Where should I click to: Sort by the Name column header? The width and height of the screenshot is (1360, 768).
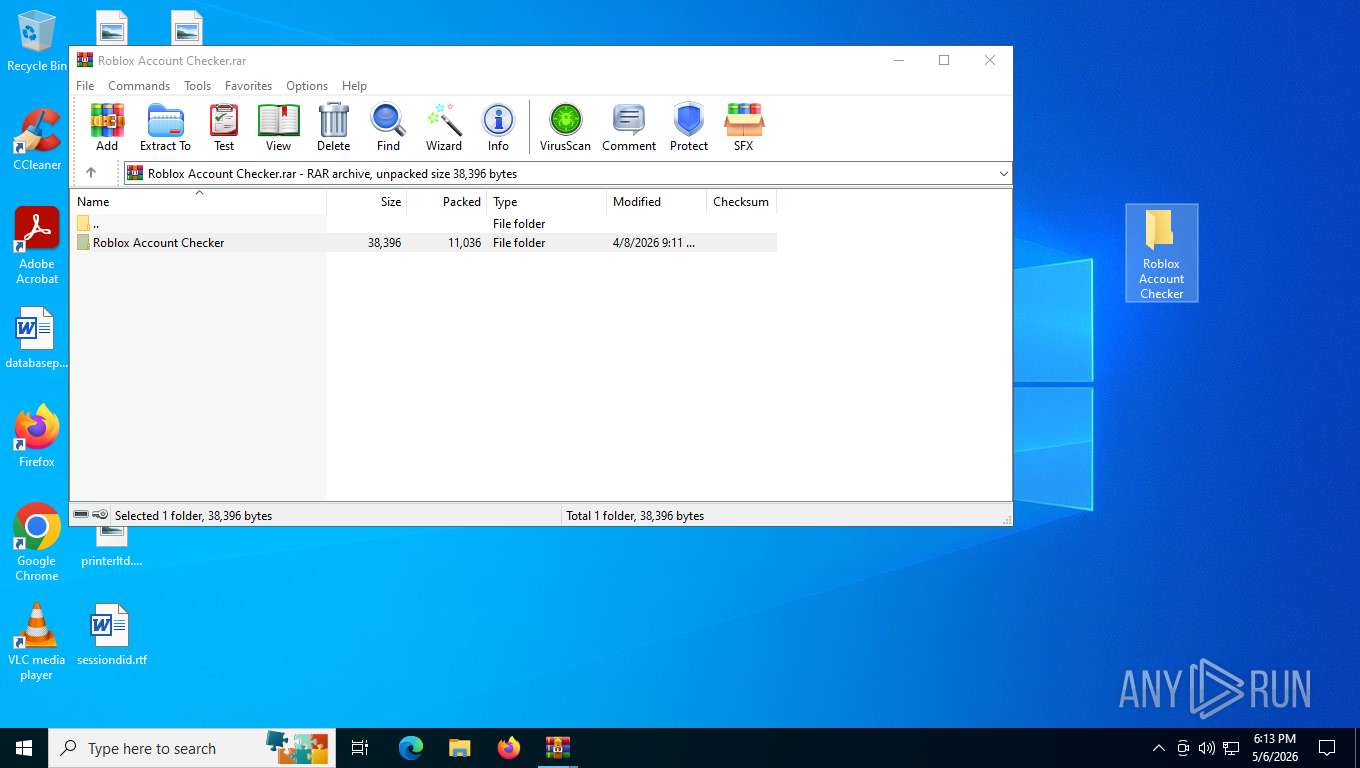click(198, 201)
